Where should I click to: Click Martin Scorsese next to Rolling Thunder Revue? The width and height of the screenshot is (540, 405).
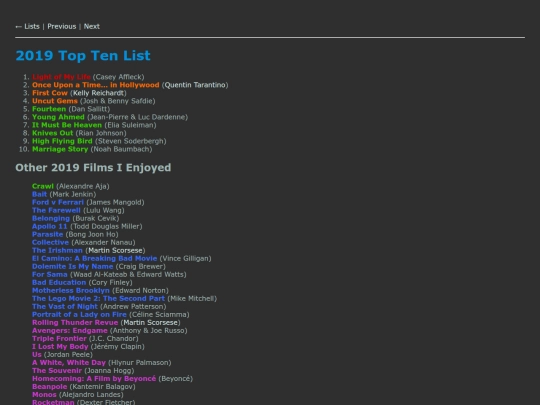(150, 323)
